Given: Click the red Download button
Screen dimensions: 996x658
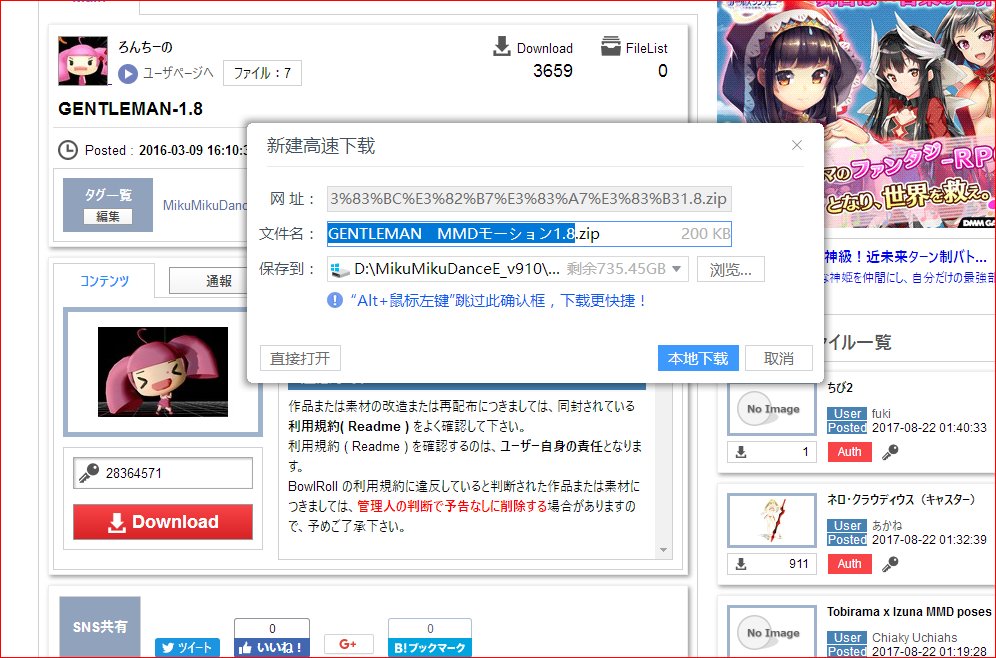Looking at the screenshot, I should 162,522.
